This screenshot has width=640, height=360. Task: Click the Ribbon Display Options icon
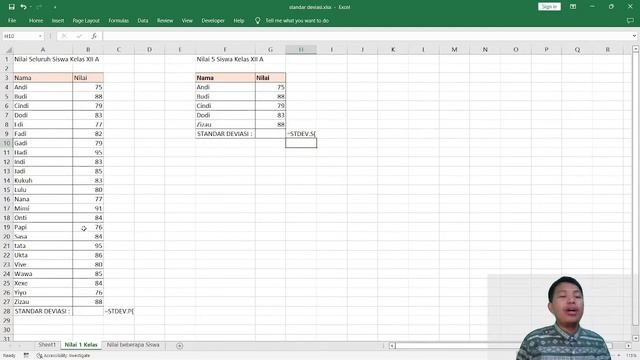(573, 7)
